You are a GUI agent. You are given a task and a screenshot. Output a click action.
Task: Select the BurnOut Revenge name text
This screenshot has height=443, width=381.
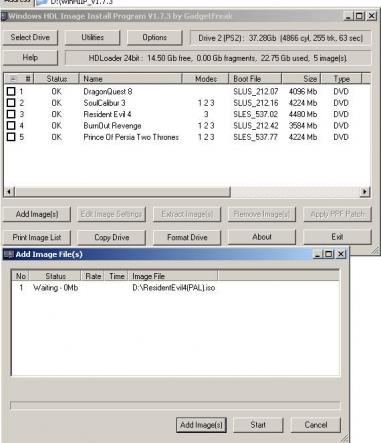[x=112, y=126]
